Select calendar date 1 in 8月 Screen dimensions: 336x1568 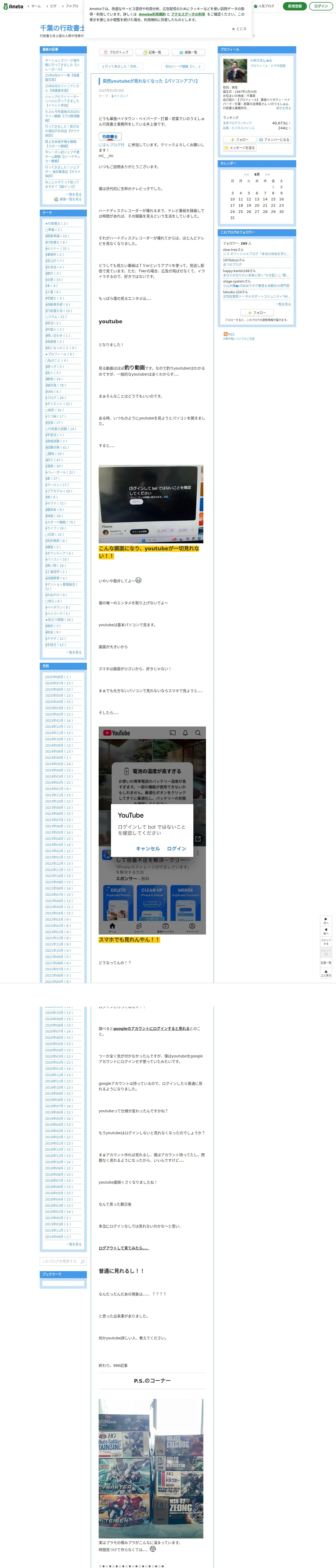[x=273, y=187]
